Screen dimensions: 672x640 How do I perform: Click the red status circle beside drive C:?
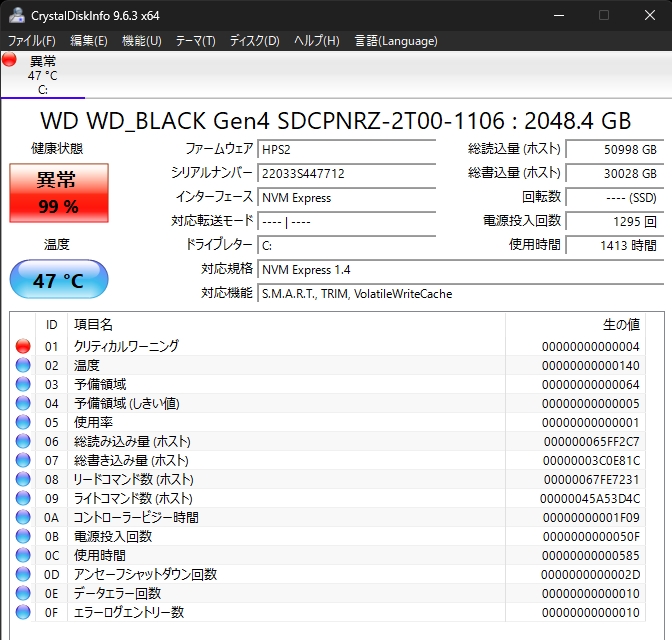pos(9,60)
